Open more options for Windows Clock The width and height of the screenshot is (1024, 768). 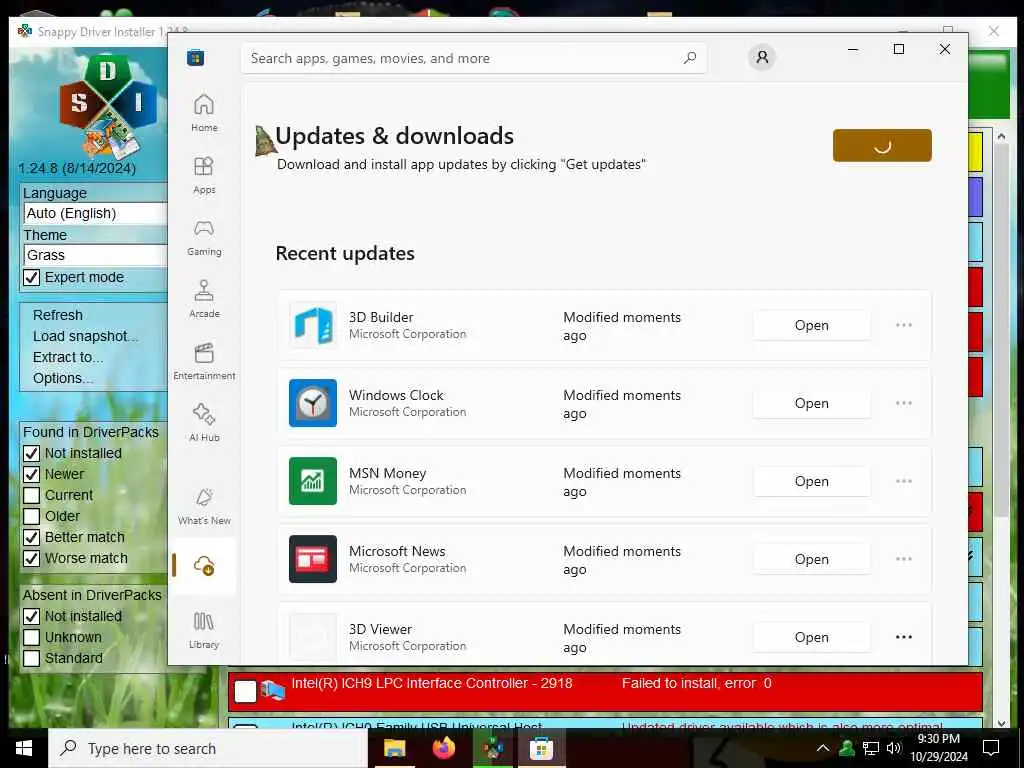tap(904, 403)
